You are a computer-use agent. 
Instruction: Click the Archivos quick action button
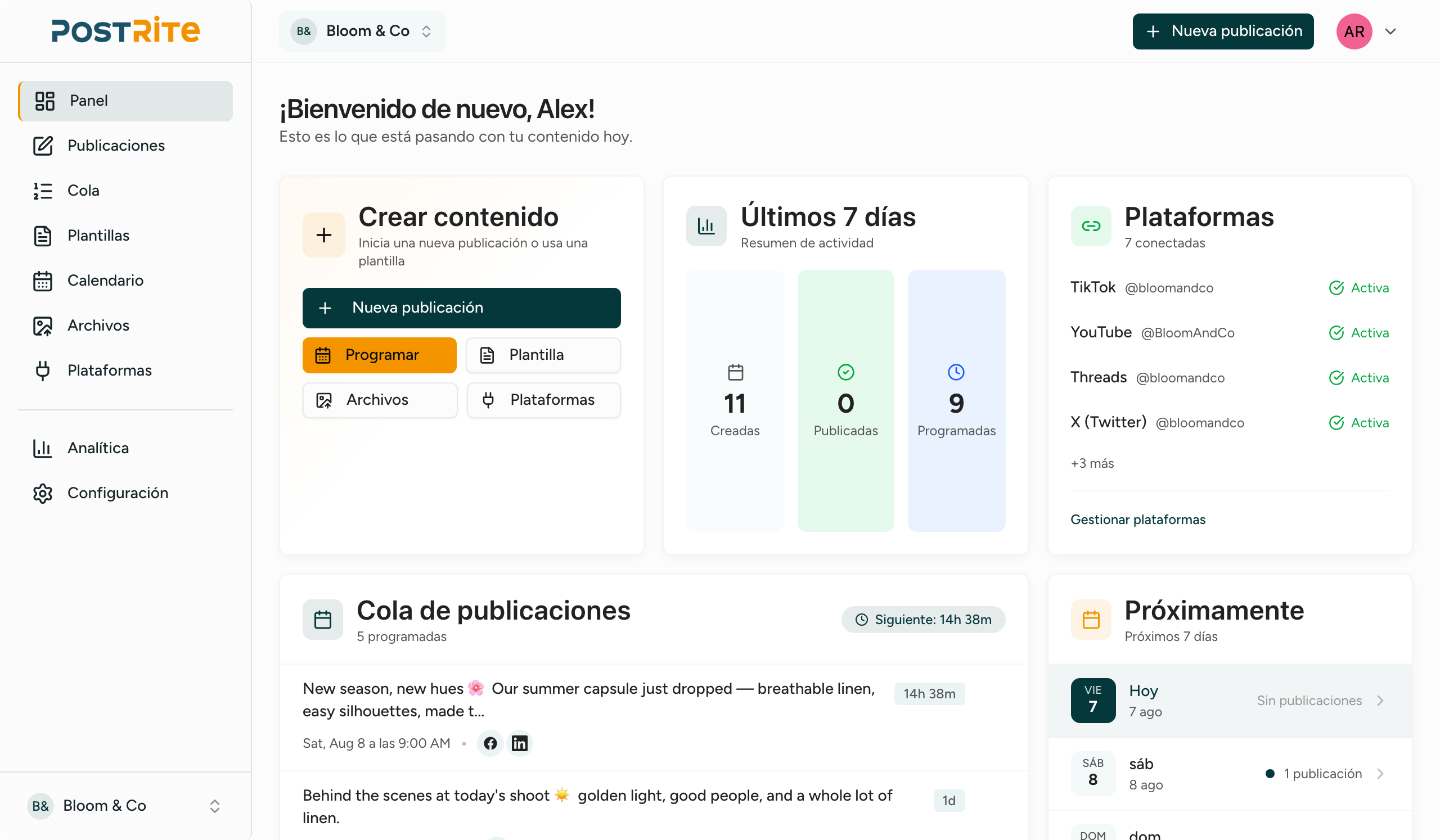point(380,400)
